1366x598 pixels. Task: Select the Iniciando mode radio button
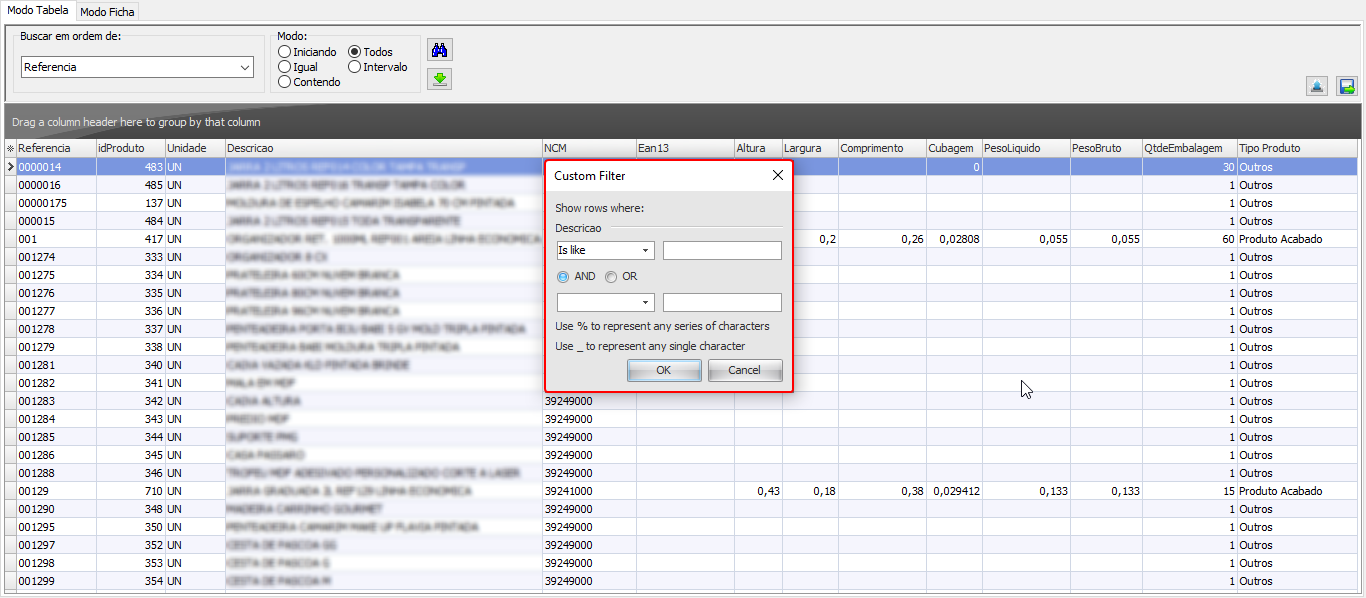(285, 52)
